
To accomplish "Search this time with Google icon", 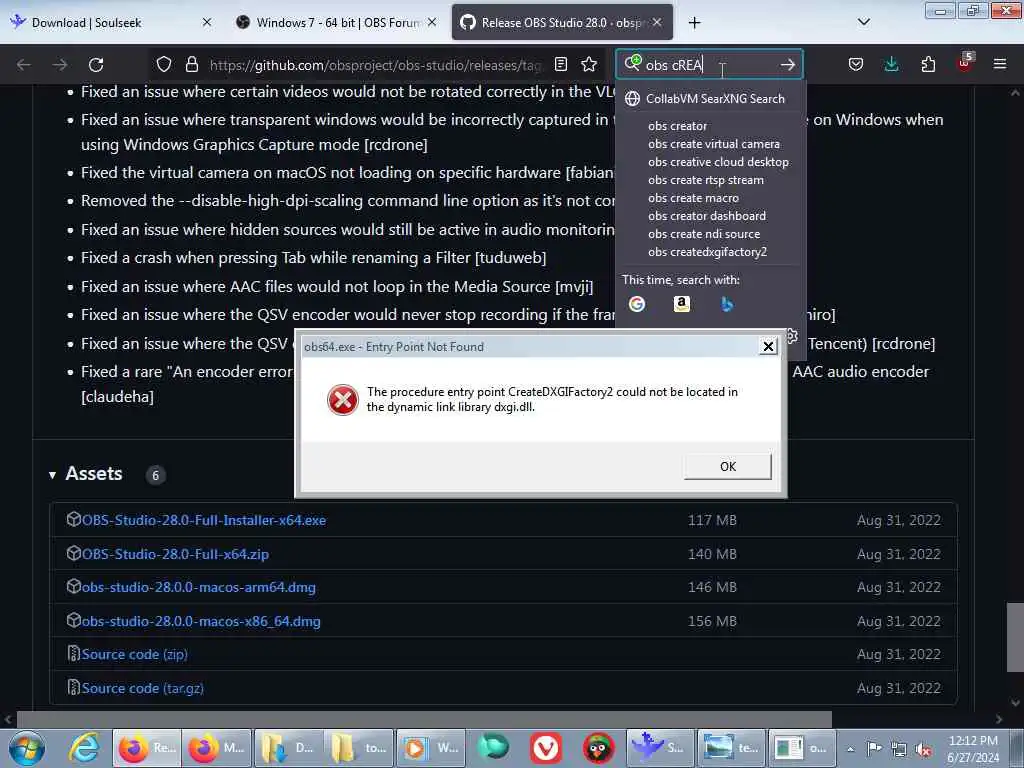I will (637, 304).
